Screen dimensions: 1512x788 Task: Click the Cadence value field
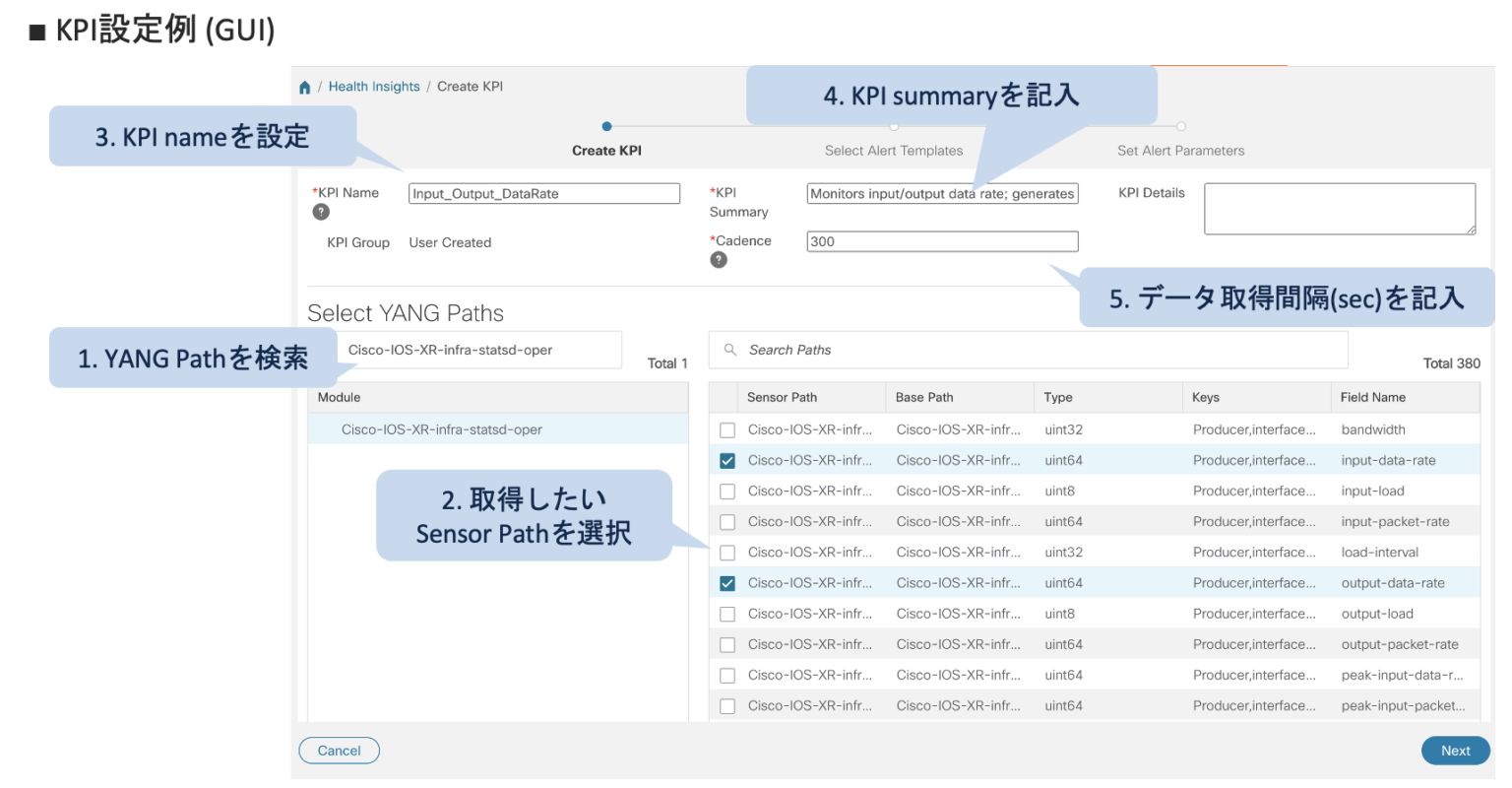point(941,241)
